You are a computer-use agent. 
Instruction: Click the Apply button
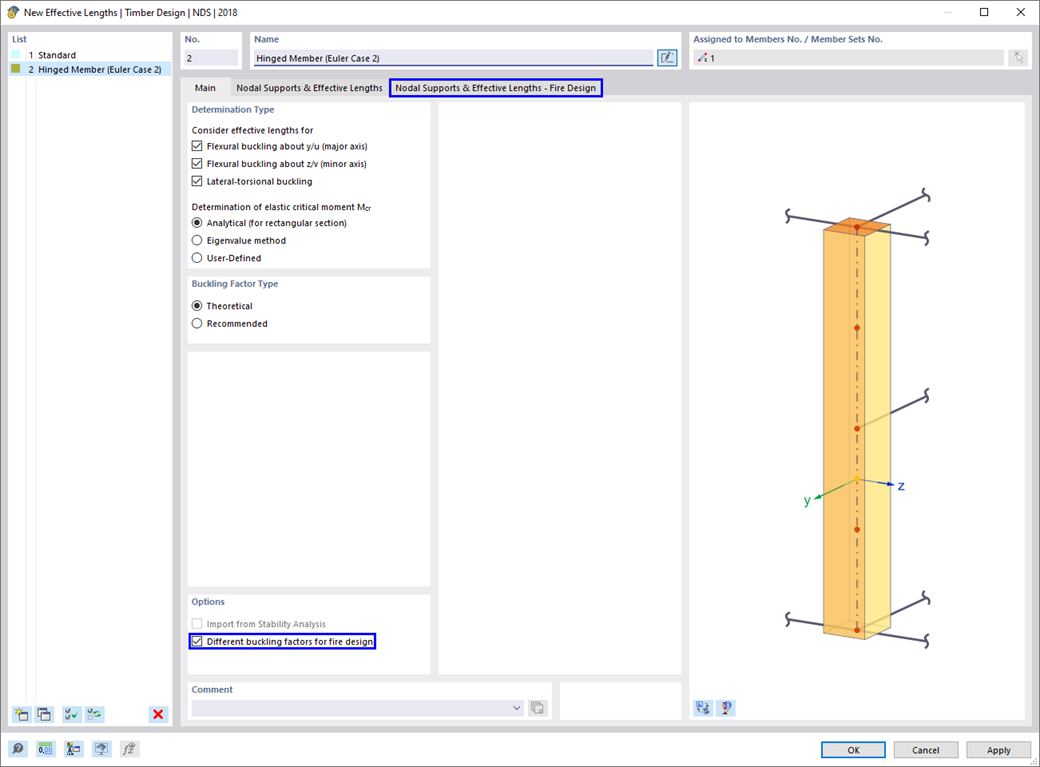[x=998, y=750]
